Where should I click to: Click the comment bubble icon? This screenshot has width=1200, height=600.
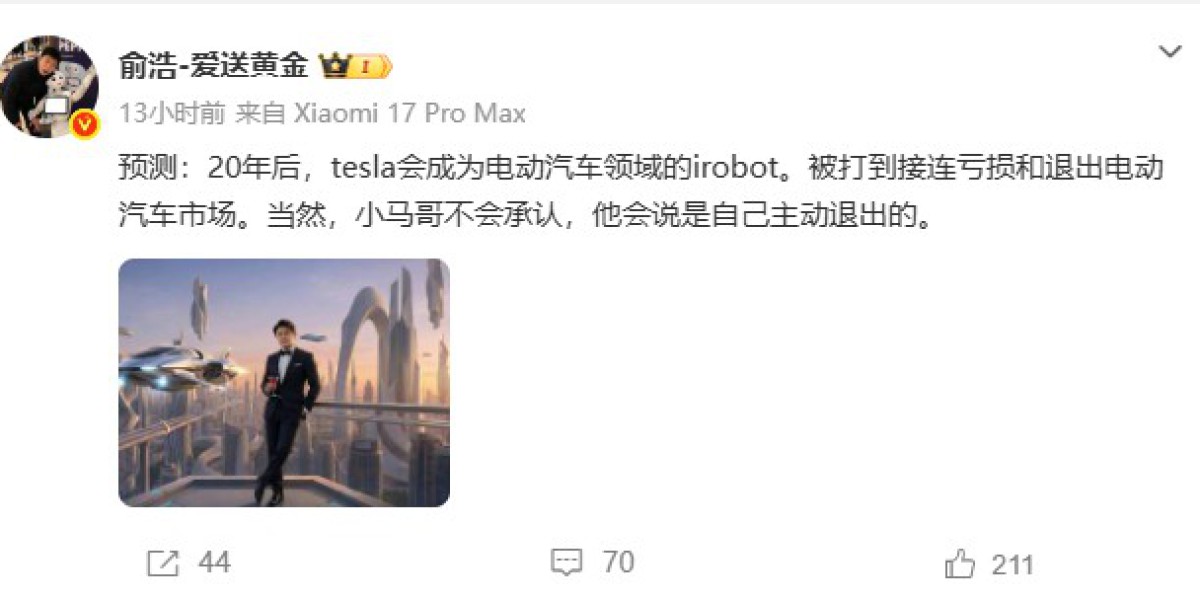point(567,563)
